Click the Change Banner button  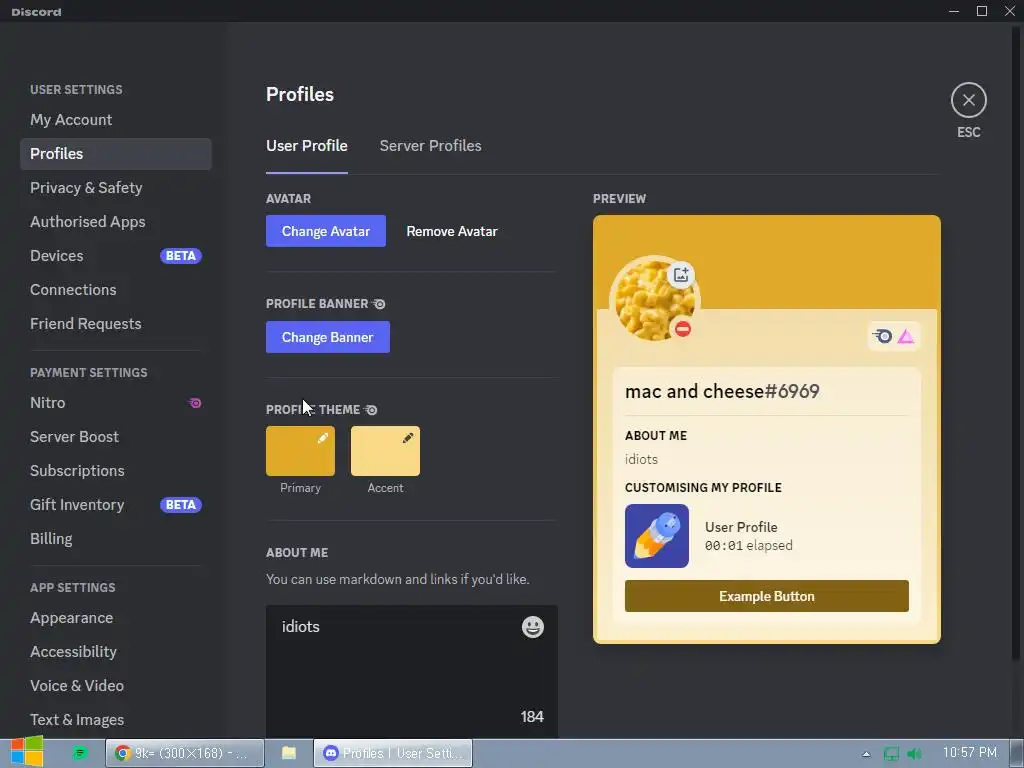point(327,337)
